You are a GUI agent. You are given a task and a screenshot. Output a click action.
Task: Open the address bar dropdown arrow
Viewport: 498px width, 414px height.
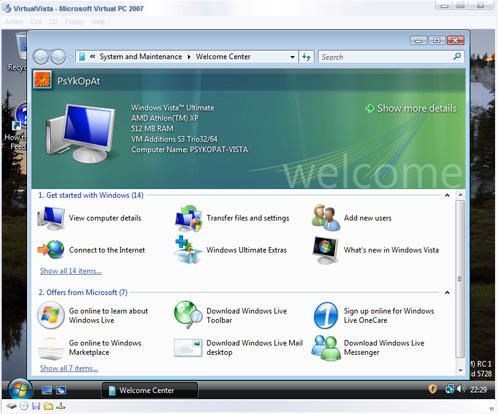(x=292, y=57)
